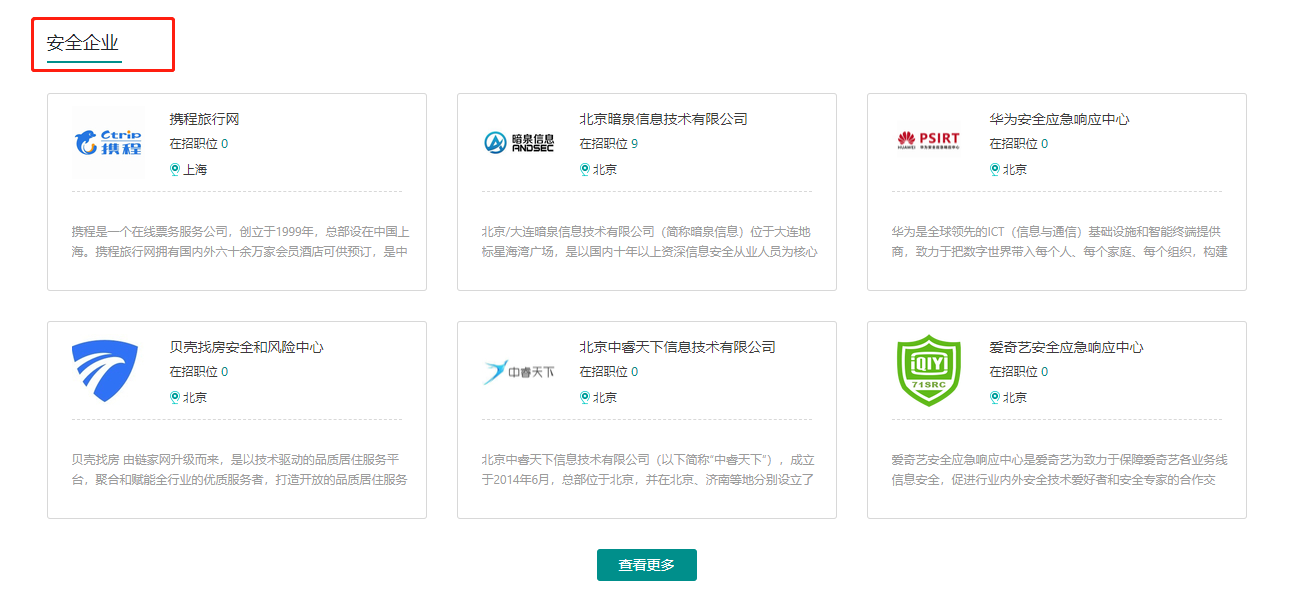Click location pin in 北京暗泉信息 card
The image size is (1303, 593).
point(585,169)
